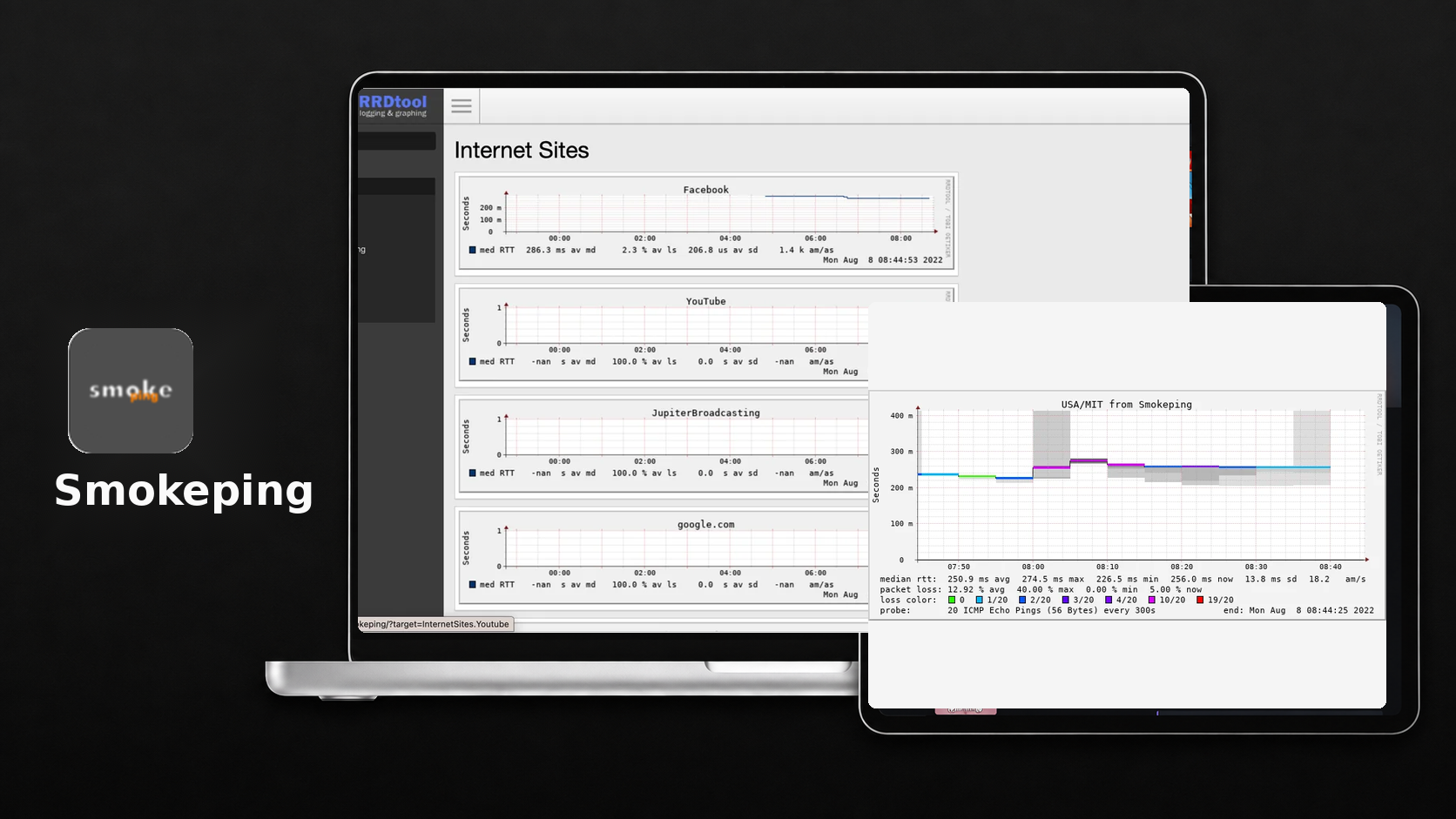The image size is (1456, 819).
Task: Click the "12.92 % avg" packet loss value
Action: pyautogui.click(x=976, y=589)
